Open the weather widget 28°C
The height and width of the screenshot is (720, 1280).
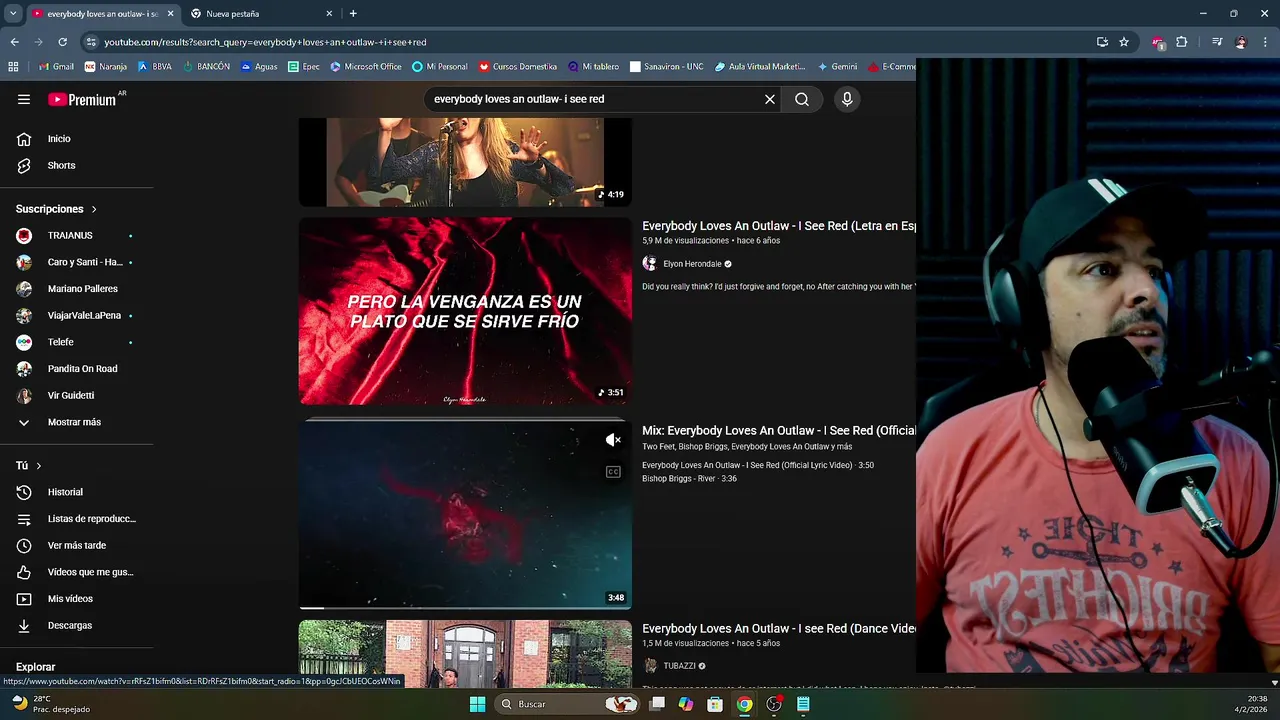[x=50, y=704]
